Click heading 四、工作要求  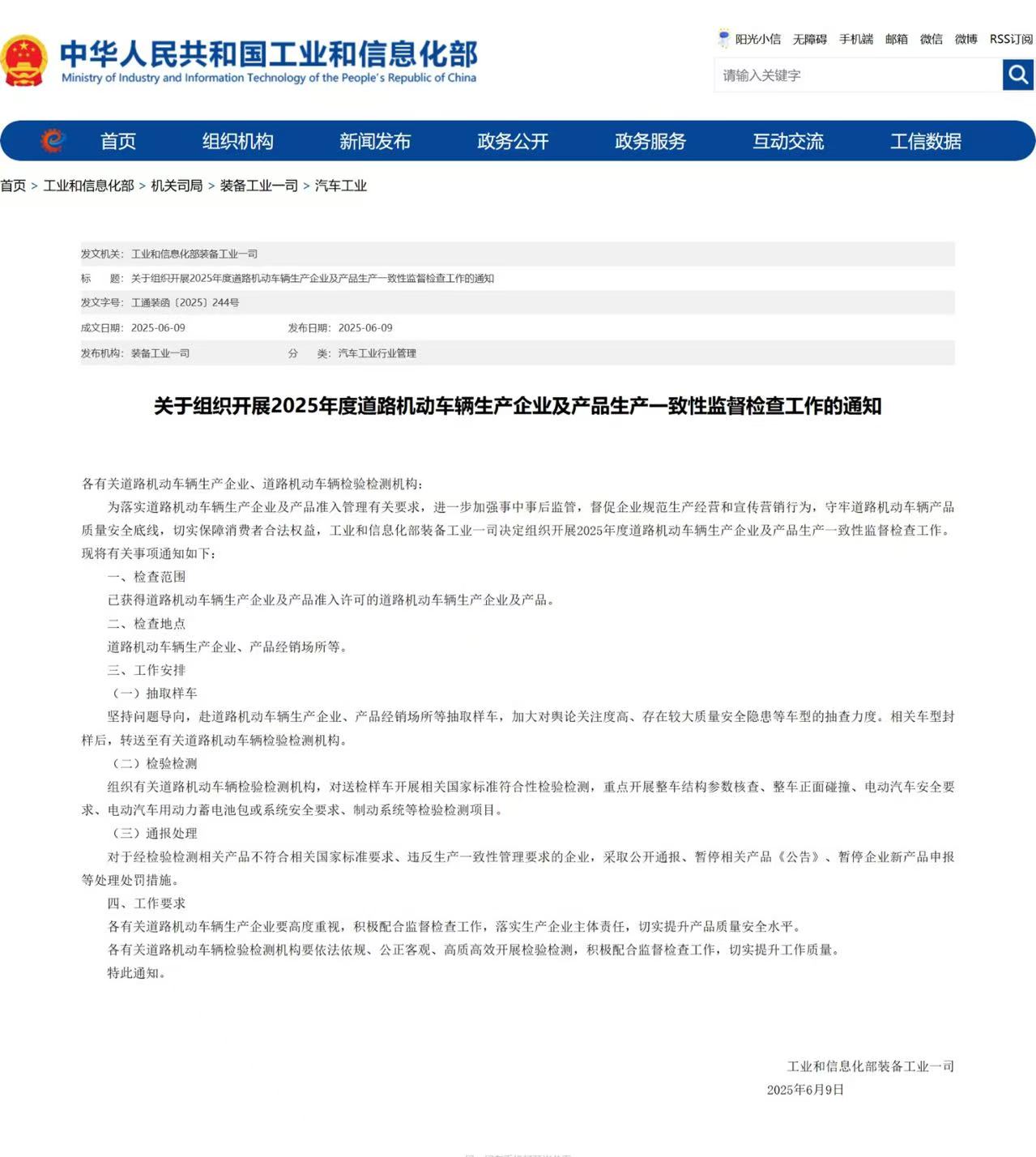click(x=147, y=903)
